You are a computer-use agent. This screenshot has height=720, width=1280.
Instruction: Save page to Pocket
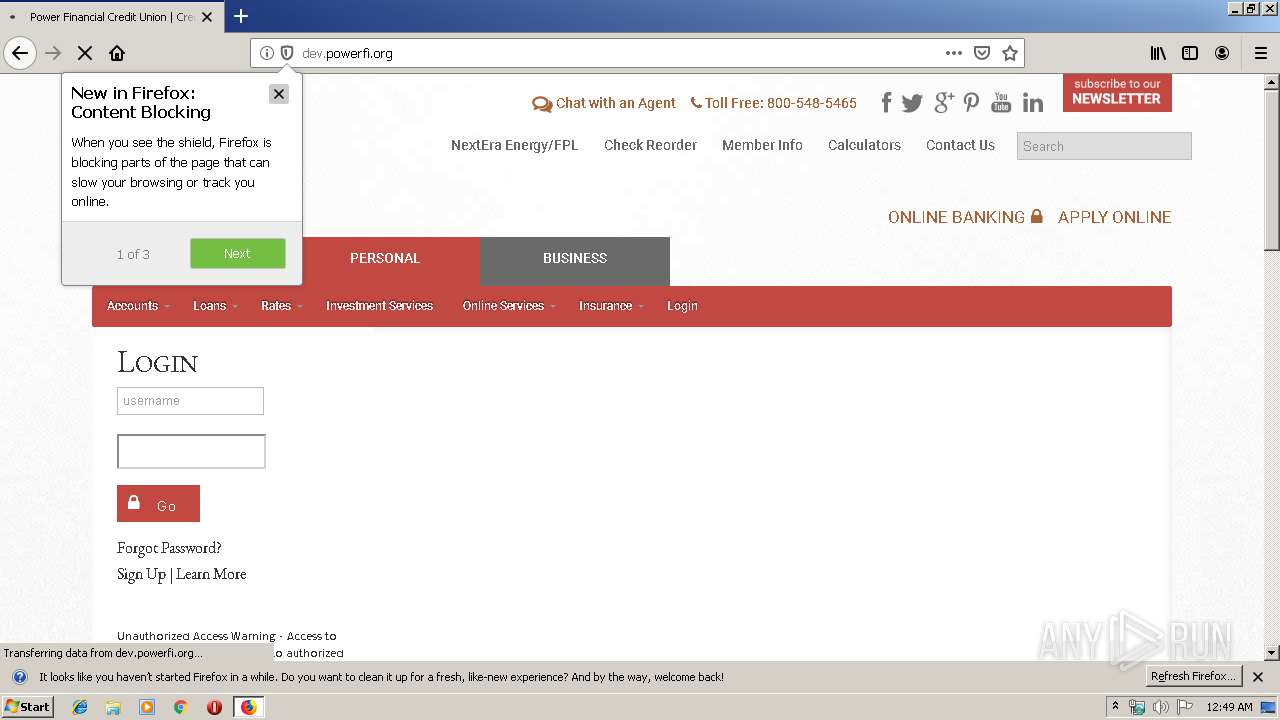click(982, 53)
